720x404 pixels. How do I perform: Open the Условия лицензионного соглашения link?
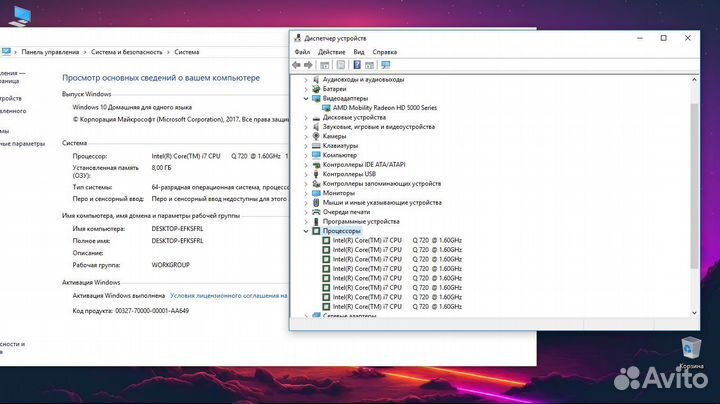click(228, 296)
